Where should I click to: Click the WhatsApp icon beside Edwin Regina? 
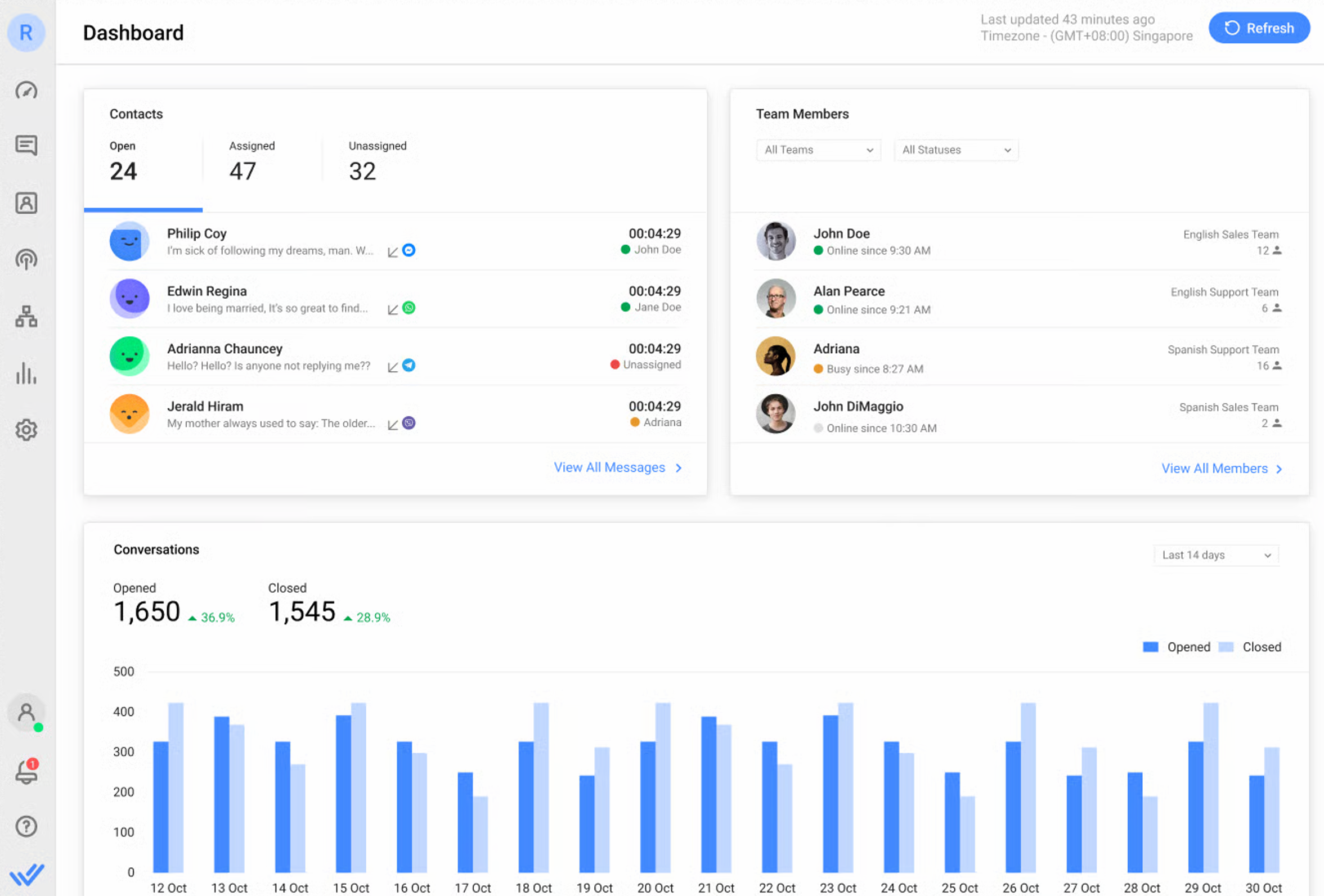(409, 308)
